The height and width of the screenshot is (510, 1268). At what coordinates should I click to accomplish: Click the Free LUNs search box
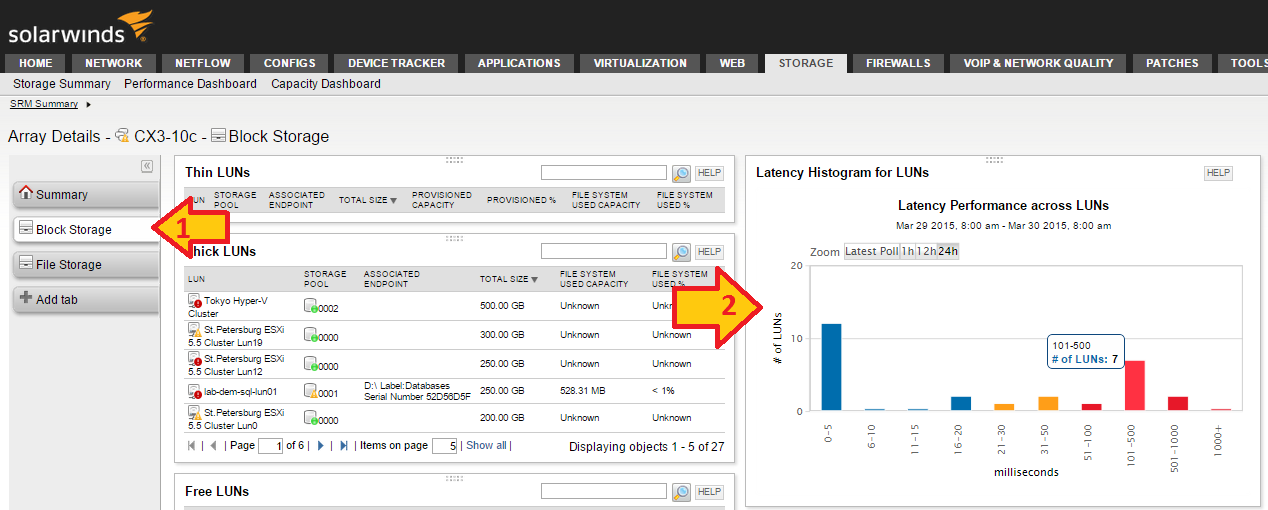(603, 491)
